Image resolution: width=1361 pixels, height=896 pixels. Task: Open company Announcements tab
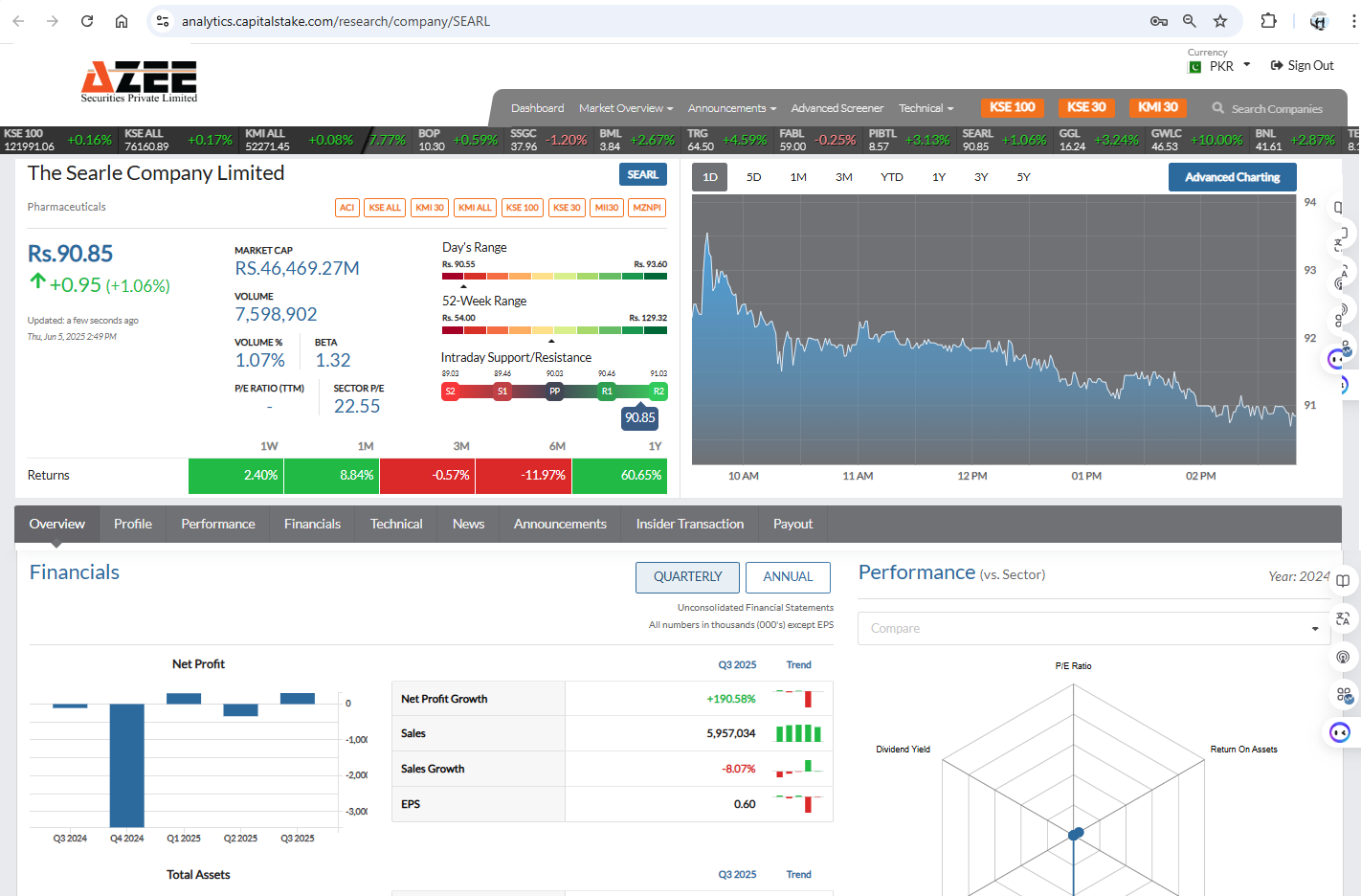(560, 524)
